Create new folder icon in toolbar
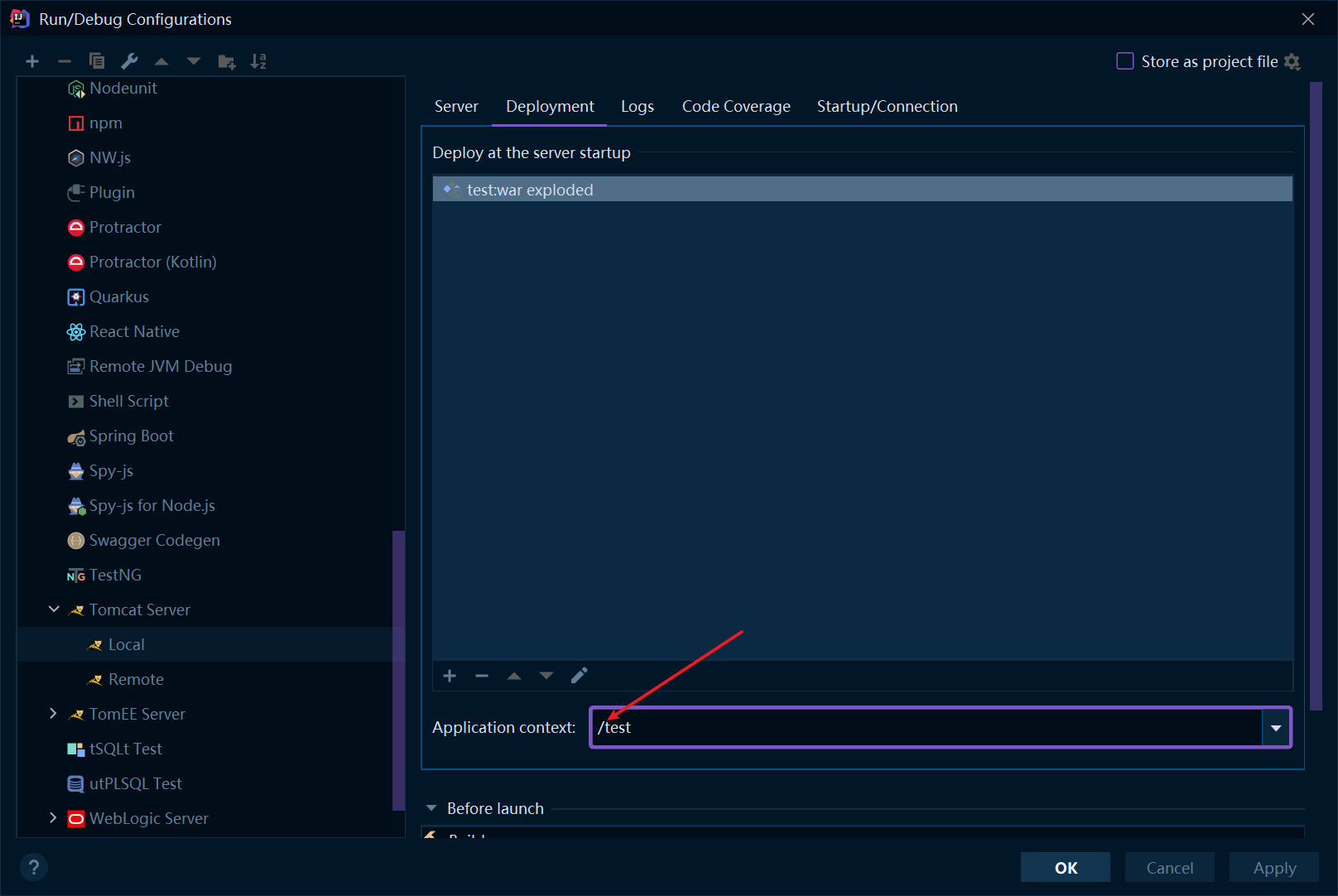Viewport: 1338px width, 896px height. click(226, 61)
